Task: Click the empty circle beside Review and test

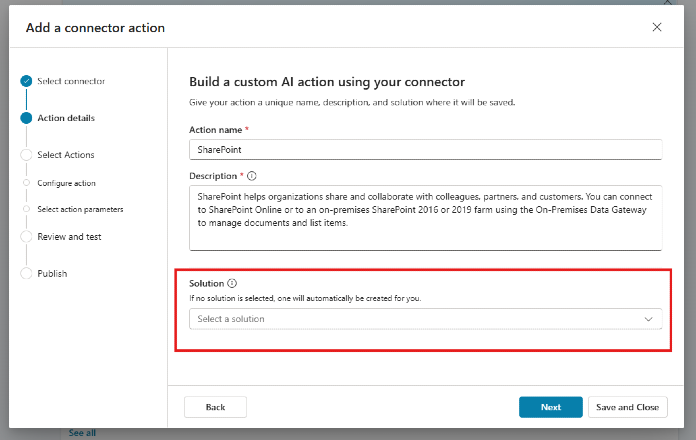Action: pos(26,237)
